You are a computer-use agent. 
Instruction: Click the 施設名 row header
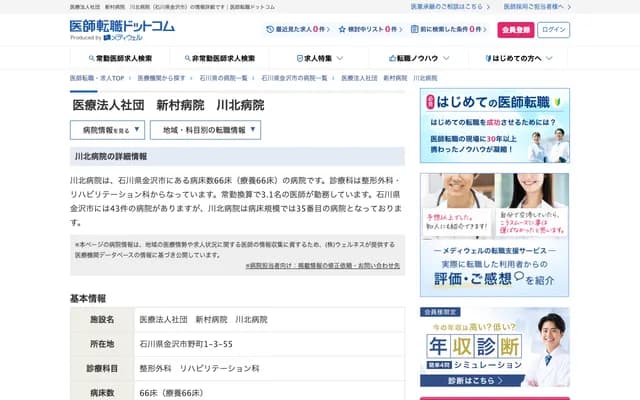point(102,320)
